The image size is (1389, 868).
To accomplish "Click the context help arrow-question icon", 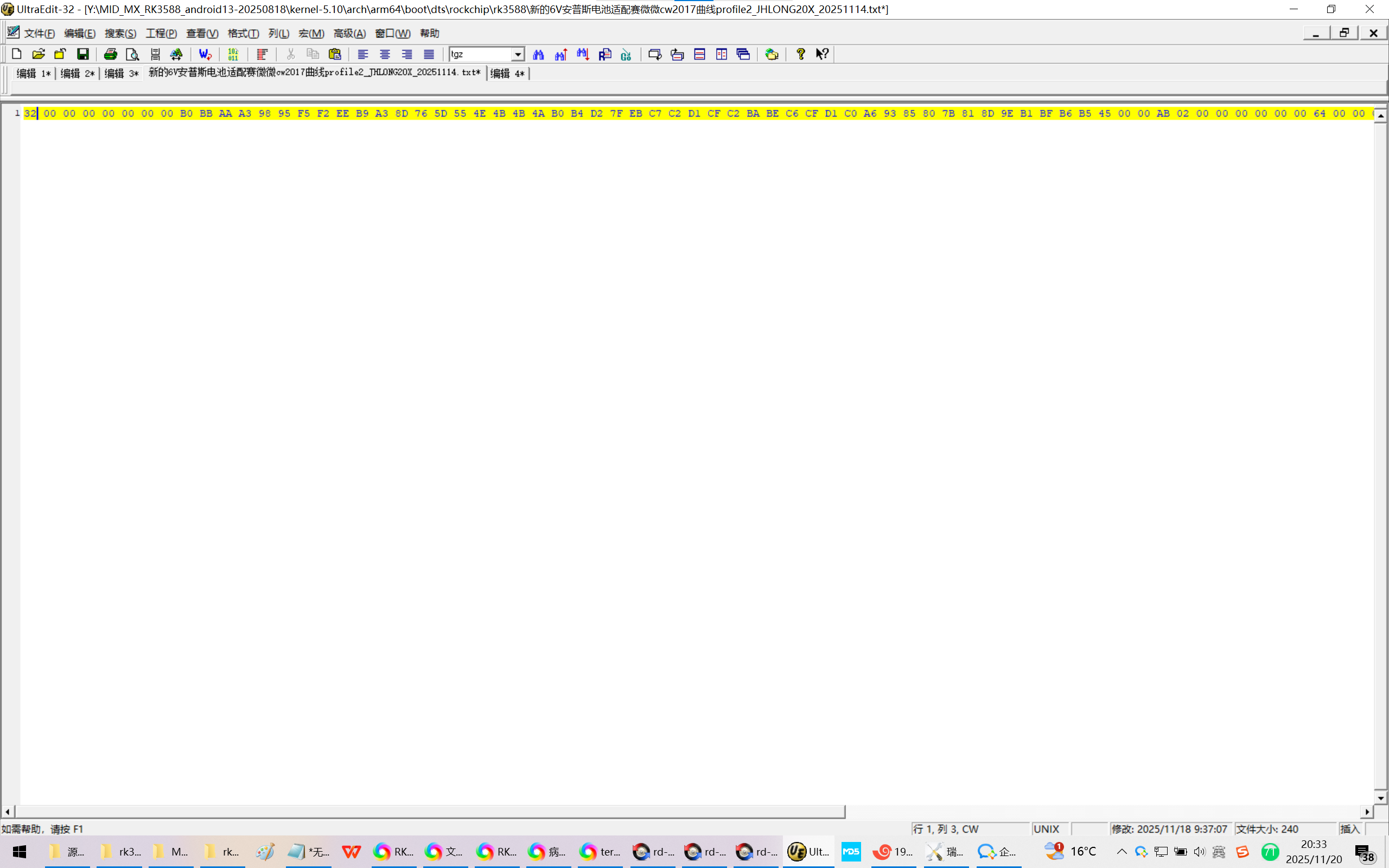I will coord(822,54).
